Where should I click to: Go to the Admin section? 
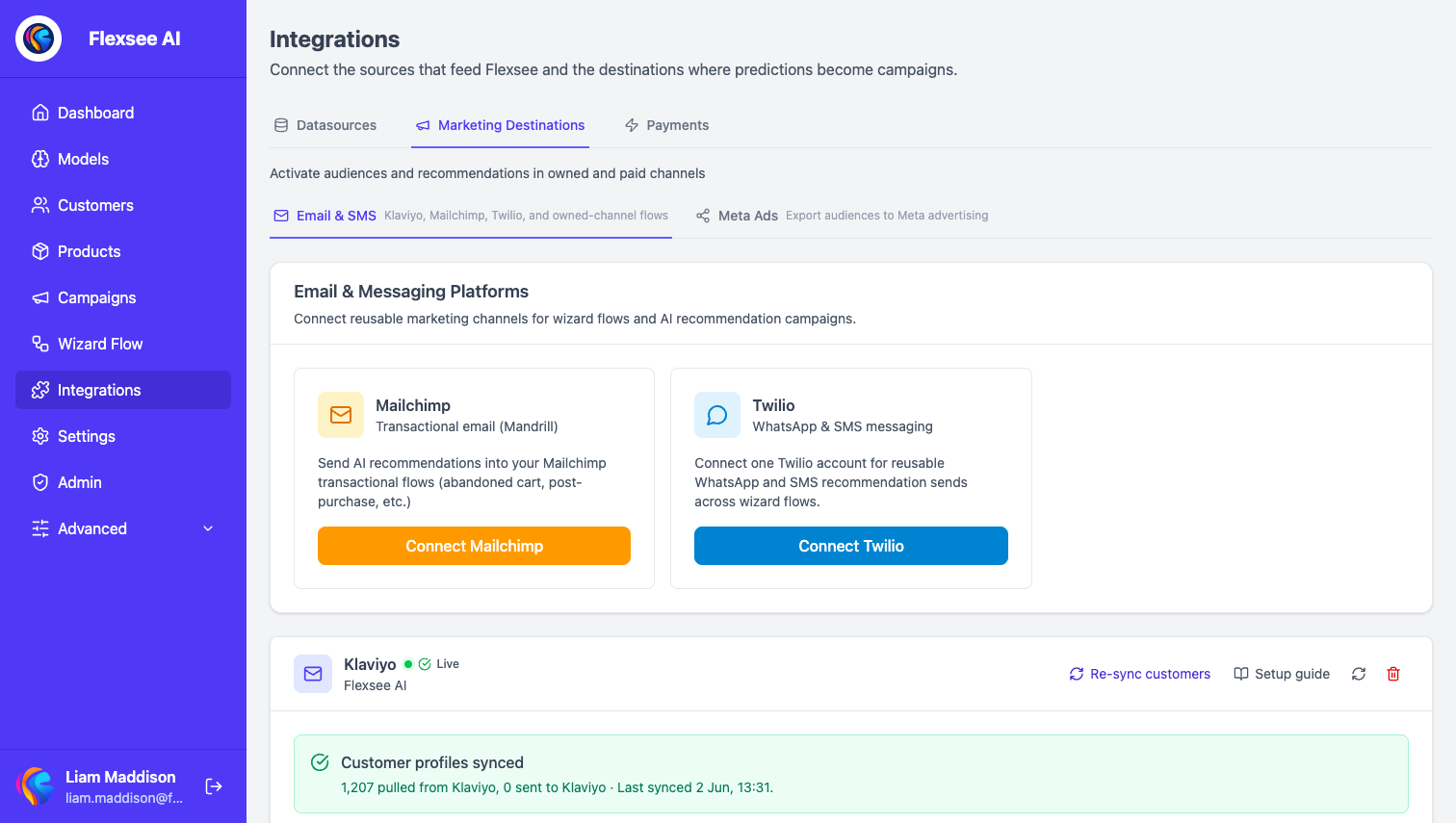123,482
